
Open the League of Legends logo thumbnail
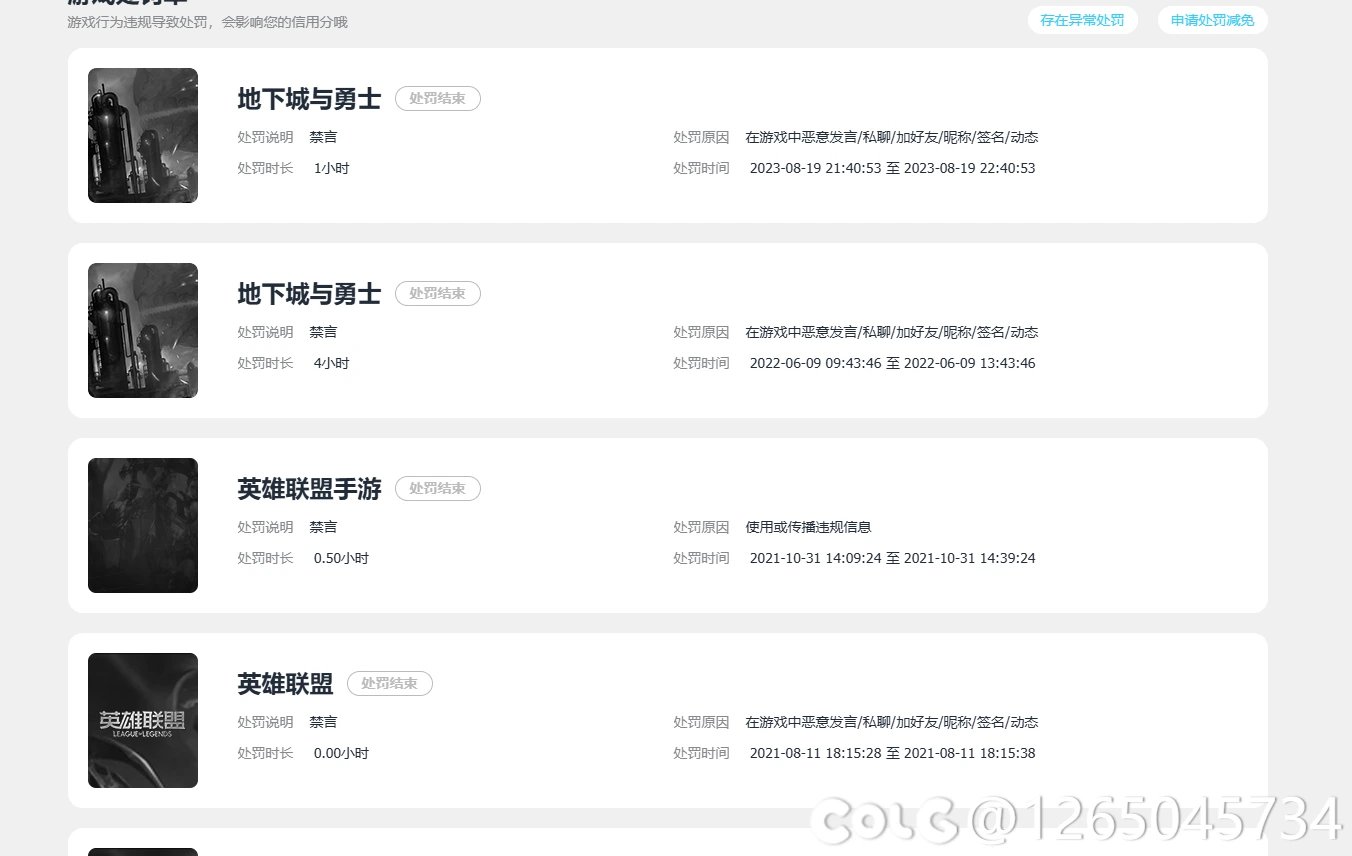coord(143,720)
